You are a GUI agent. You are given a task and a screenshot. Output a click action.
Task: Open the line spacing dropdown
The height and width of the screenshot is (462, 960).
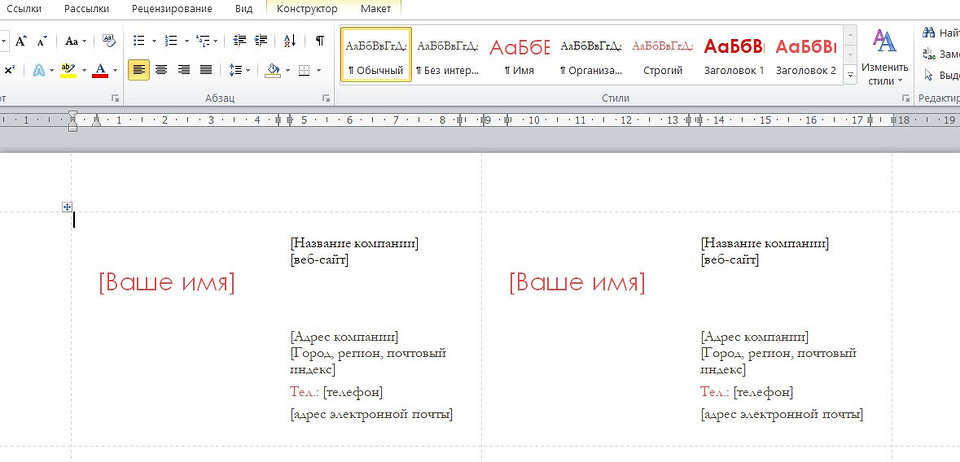[239, 70]
